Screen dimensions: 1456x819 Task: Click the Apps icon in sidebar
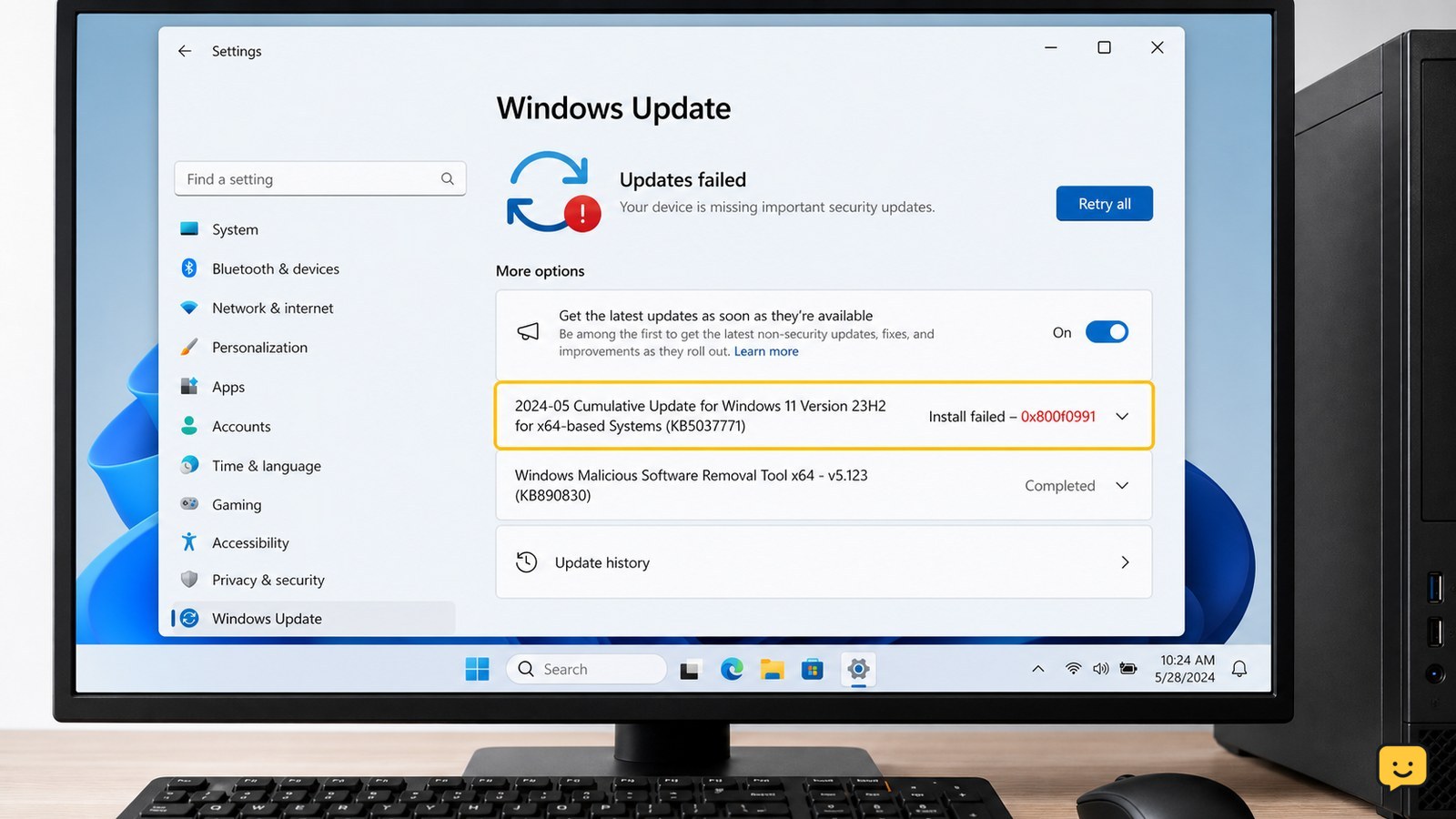(x=189, y=386)
